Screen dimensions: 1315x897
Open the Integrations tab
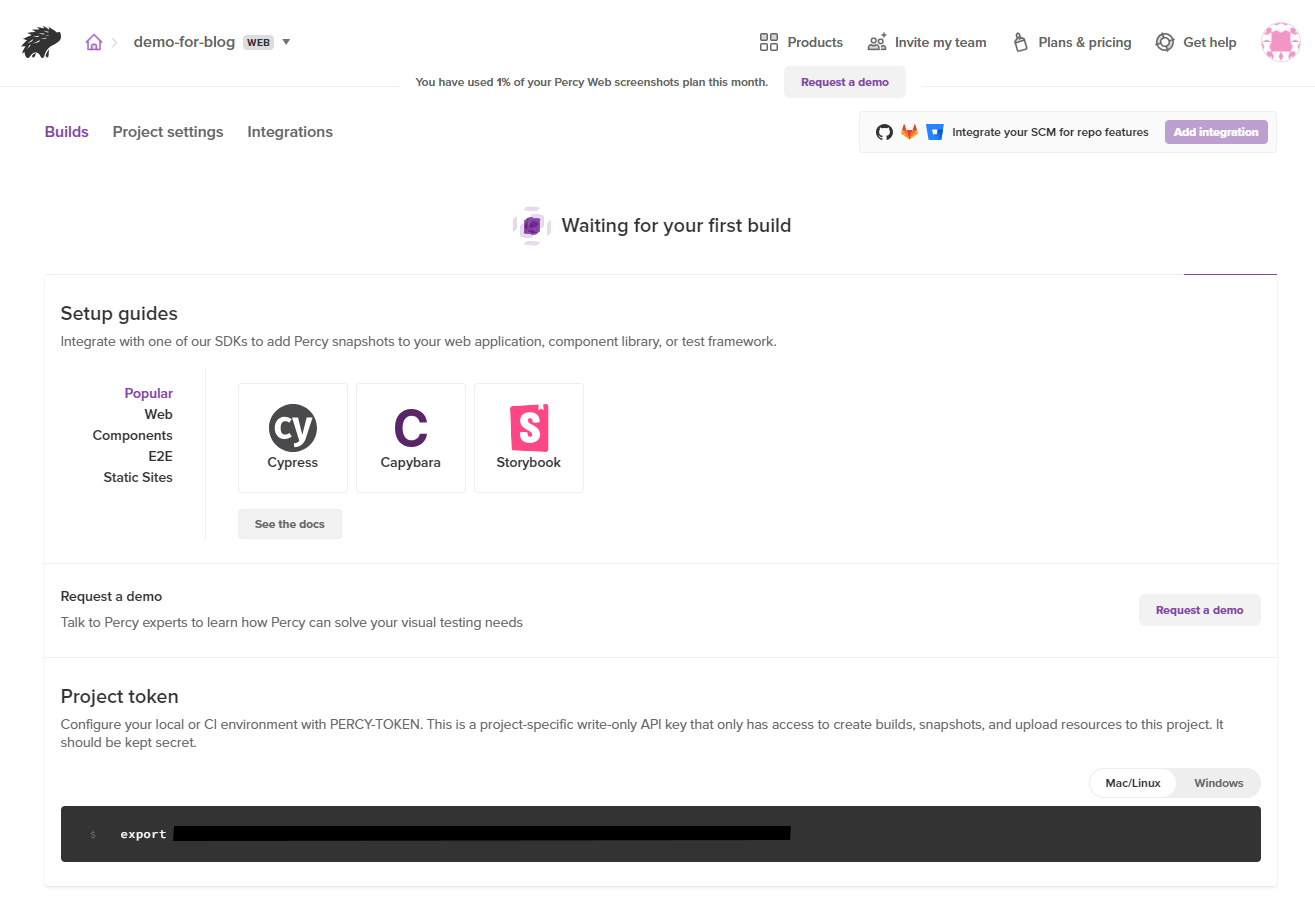[x=290, y=132]
